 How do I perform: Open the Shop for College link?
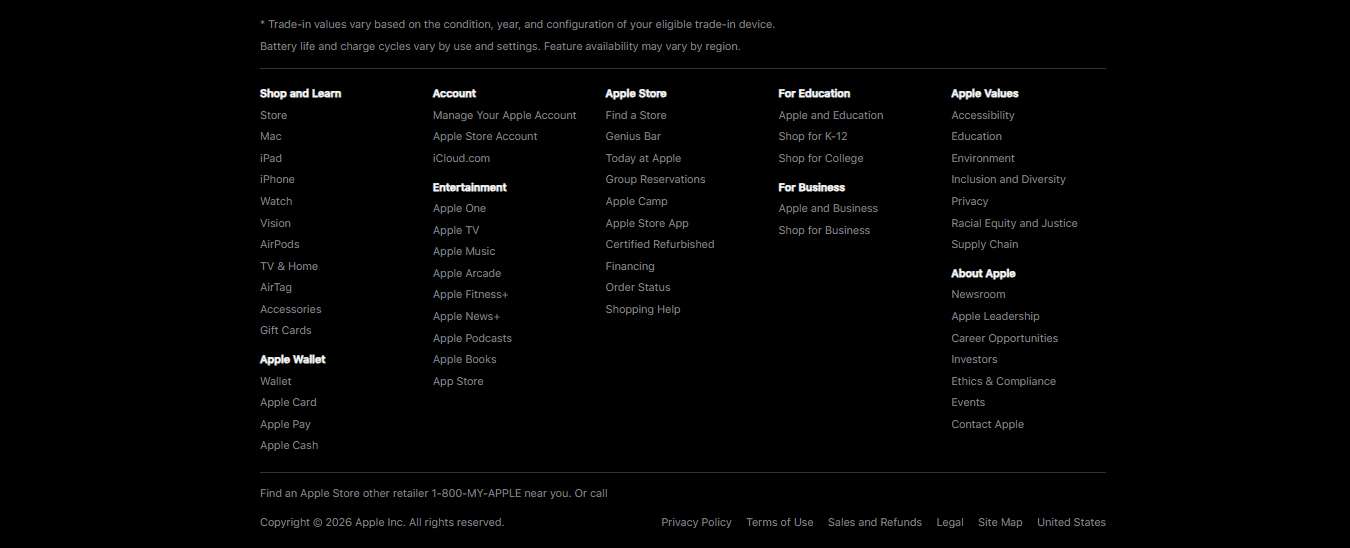pyautogui.click(x=821, y=158)
